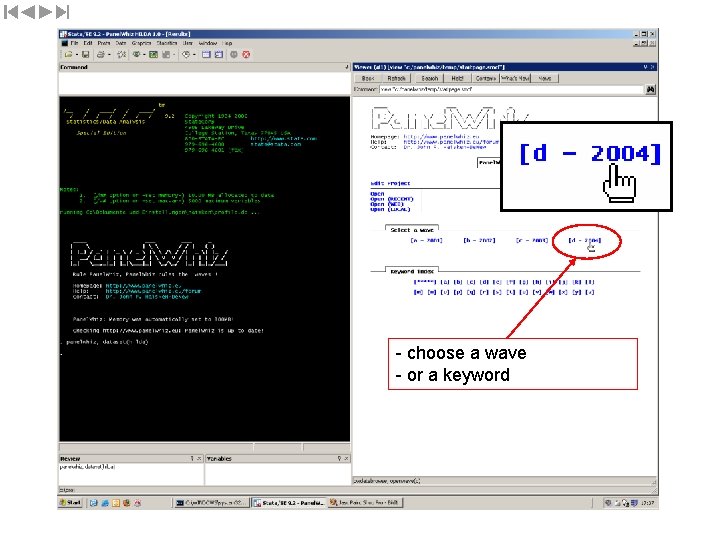Click the Data Browser toolbar icon
This screenshot has width=720, height=540.
[x=219, y=55]
